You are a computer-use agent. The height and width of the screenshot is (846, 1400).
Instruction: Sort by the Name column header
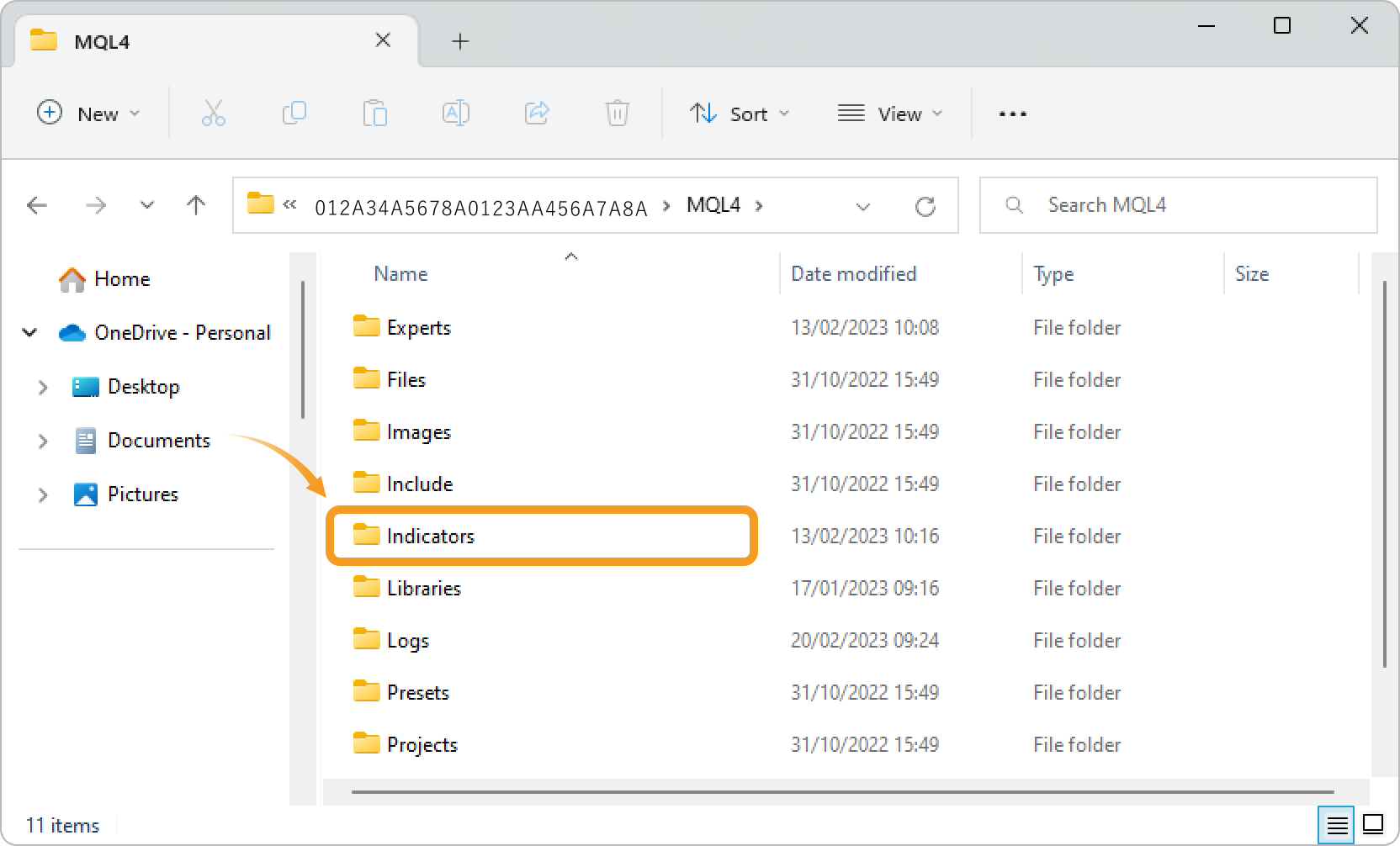click(x=400, y=274)
